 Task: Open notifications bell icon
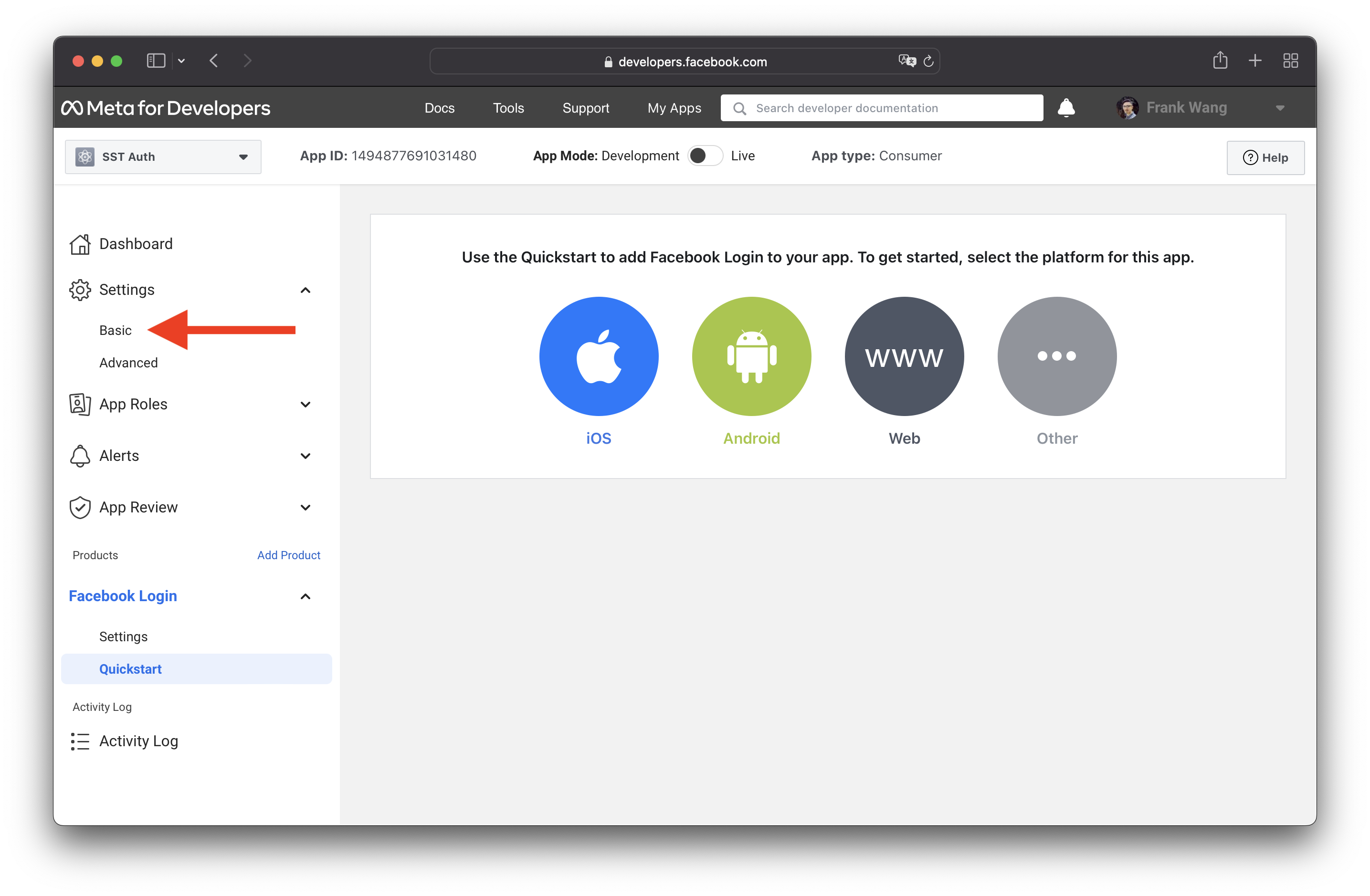click(1066, 108)
